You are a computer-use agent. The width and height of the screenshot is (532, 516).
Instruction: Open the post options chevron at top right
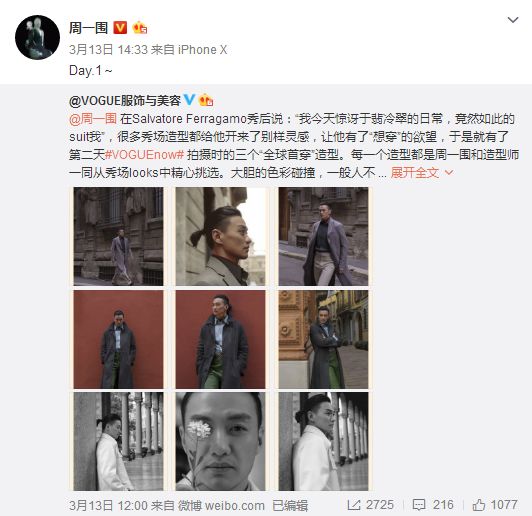pyautogui.click(x=513, y=20)
